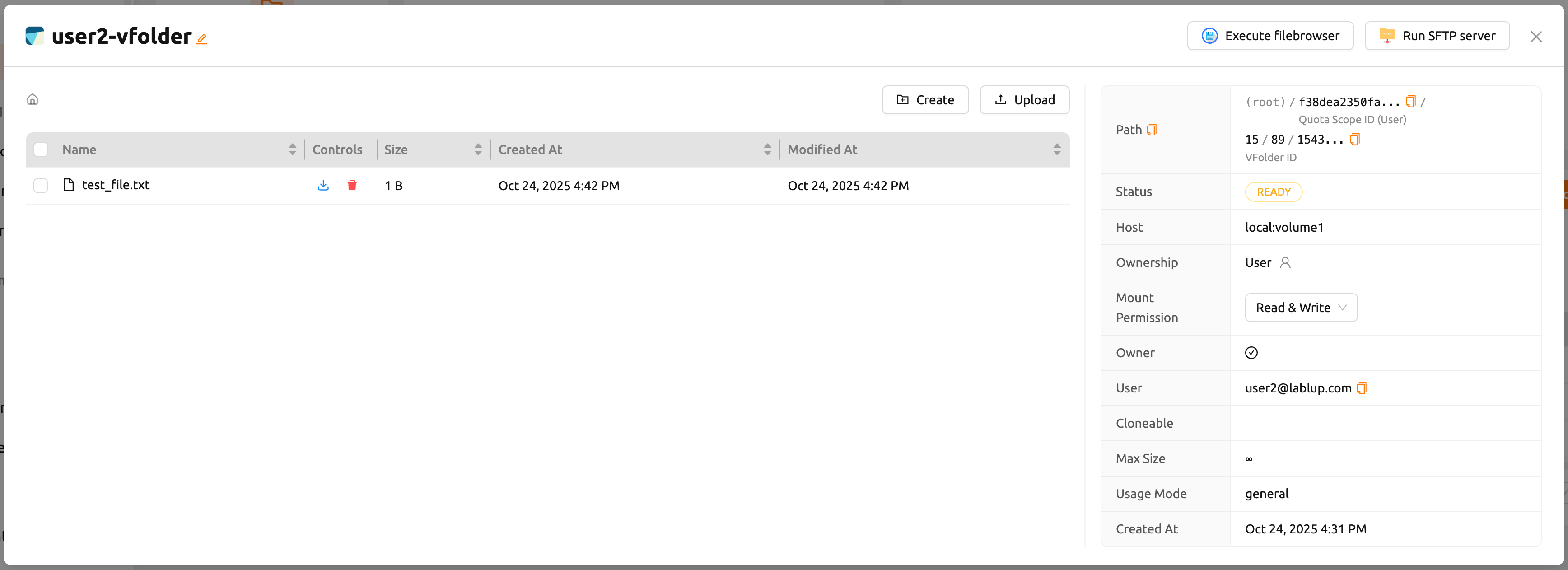Image resolution: width=1568 pixels, height=570 pixels.
Task: Click the rename pencil icon beside user2-vfolder
Action: [202, 39]
